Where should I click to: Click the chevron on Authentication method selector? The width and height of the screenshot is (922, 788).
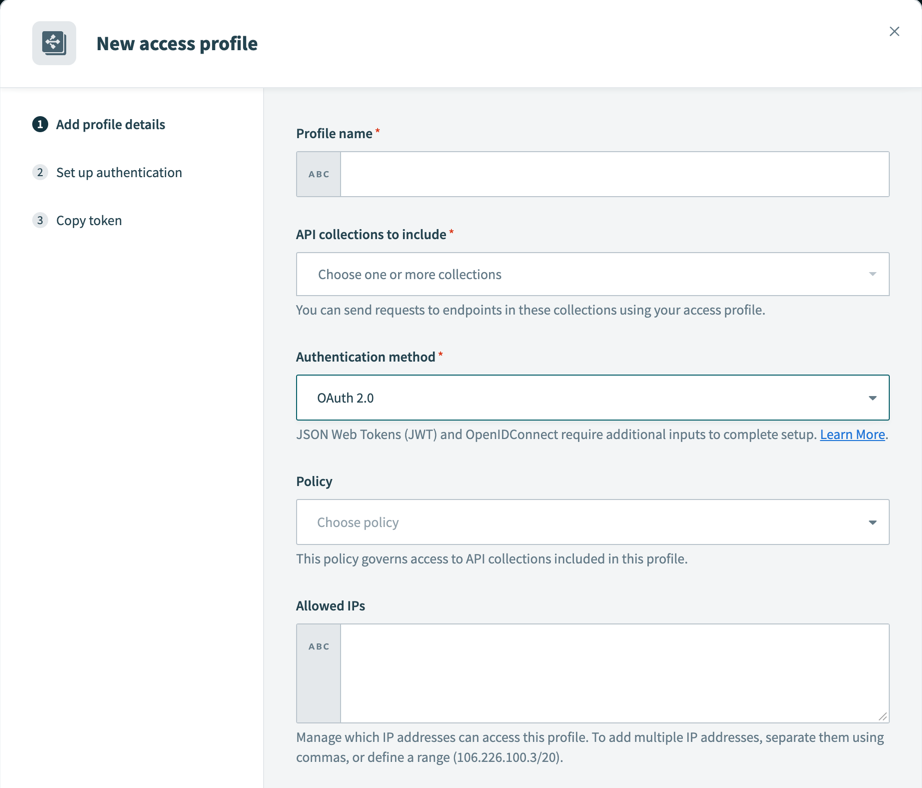pos(871,397)
